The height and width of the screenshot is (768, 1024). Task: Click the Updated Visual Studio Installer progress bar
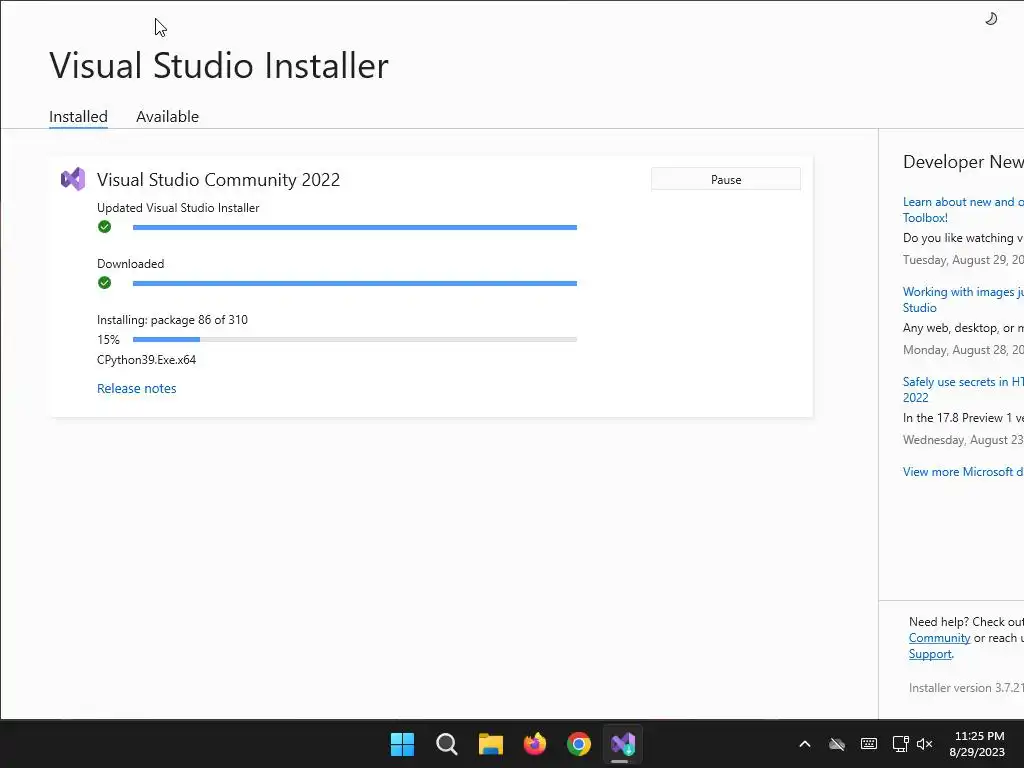point(355,227)
